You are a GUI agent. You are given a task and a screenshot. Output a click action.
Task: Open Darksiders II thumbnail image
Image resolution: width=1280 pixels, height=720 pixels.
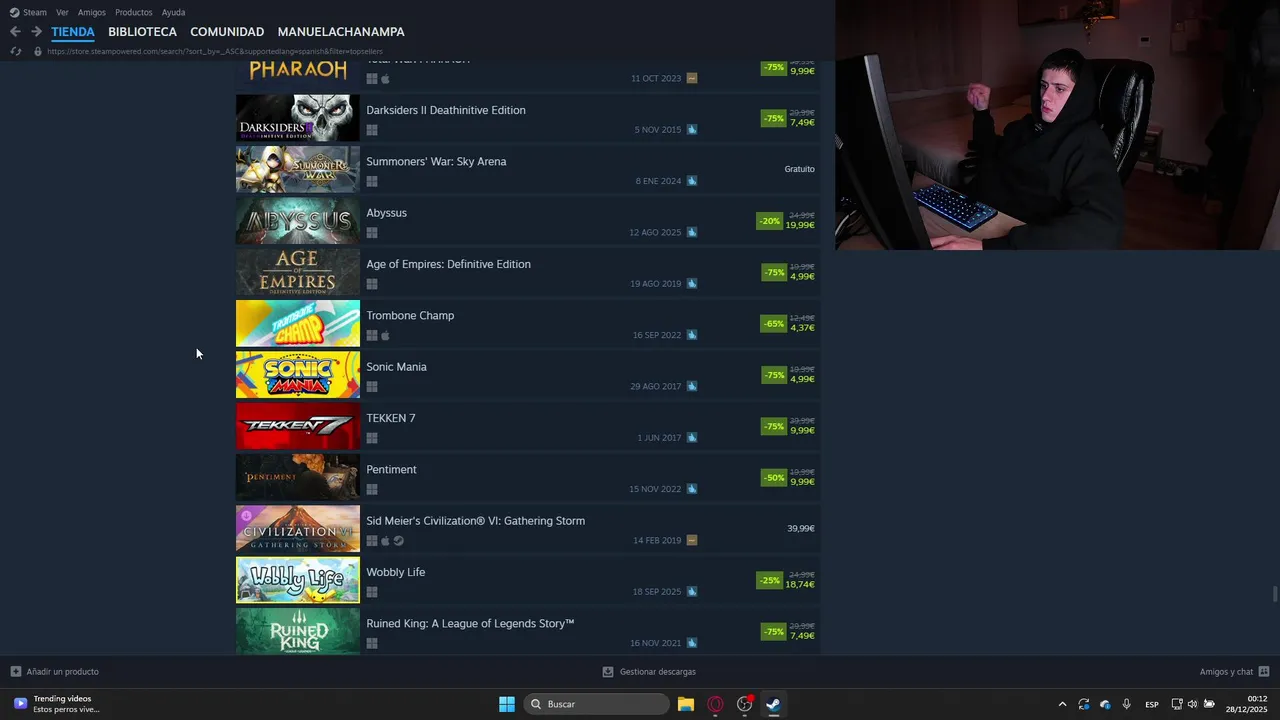(x=298, y=118)
